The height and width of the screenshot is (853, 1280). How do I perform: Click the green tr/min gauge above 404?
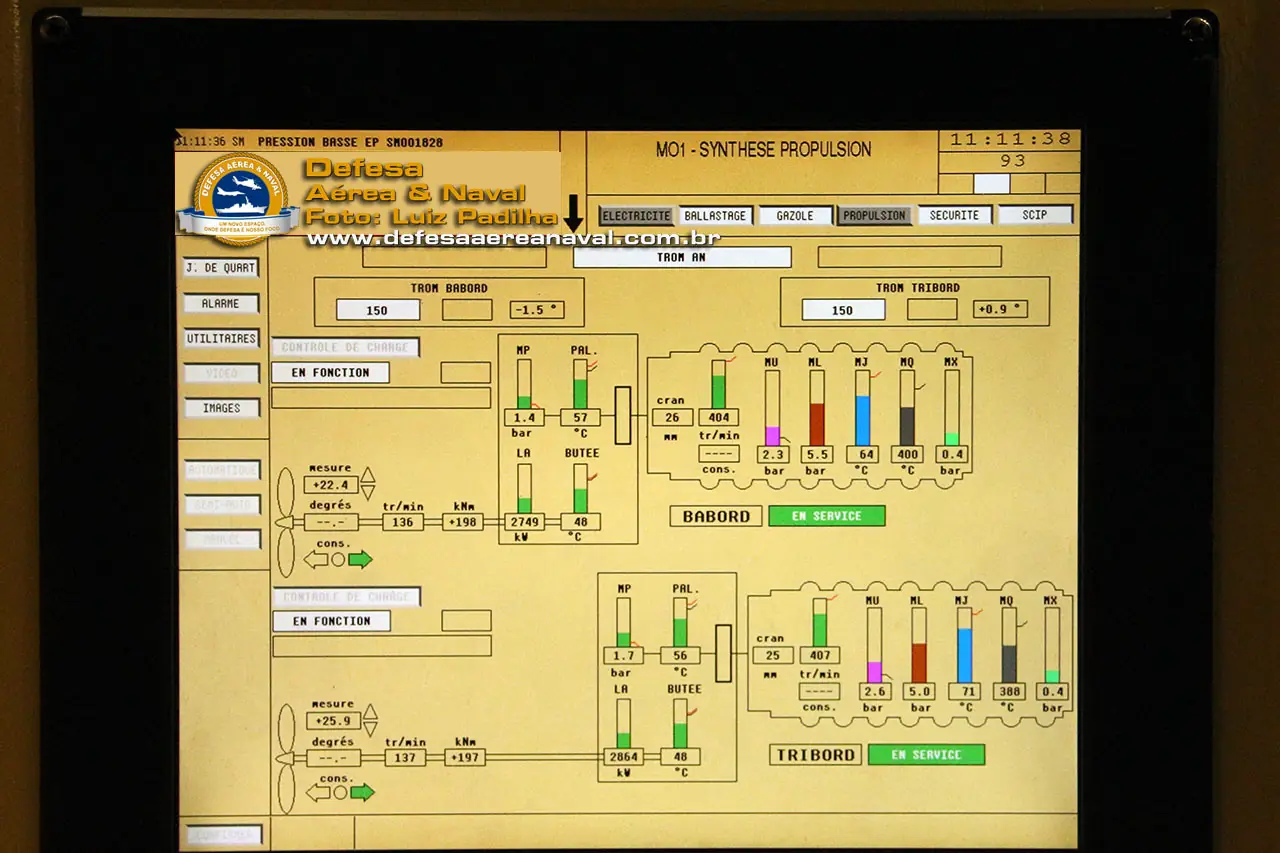point(718,385)
